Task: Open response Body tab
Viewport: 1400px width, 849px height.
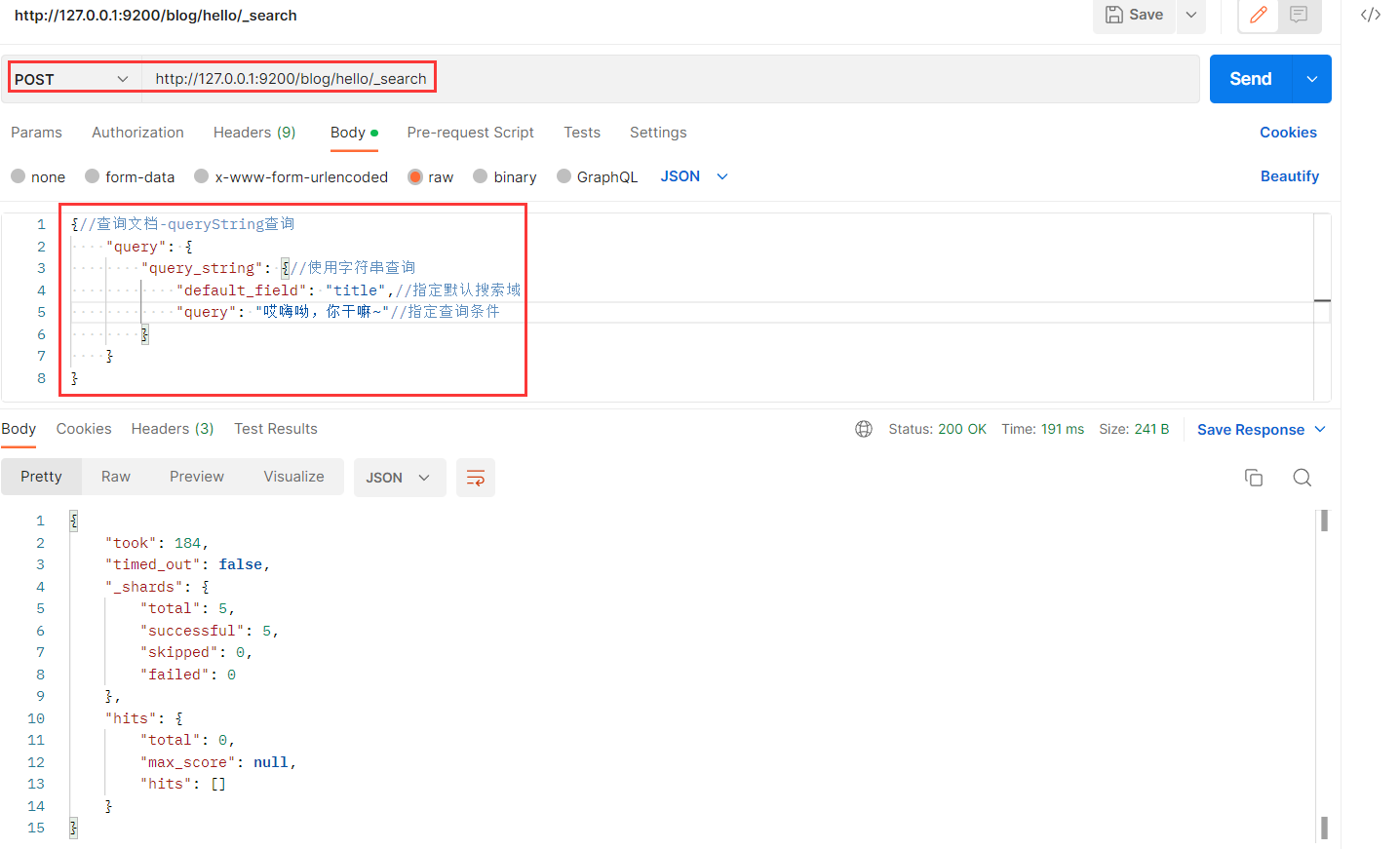Action: [19, 429]
